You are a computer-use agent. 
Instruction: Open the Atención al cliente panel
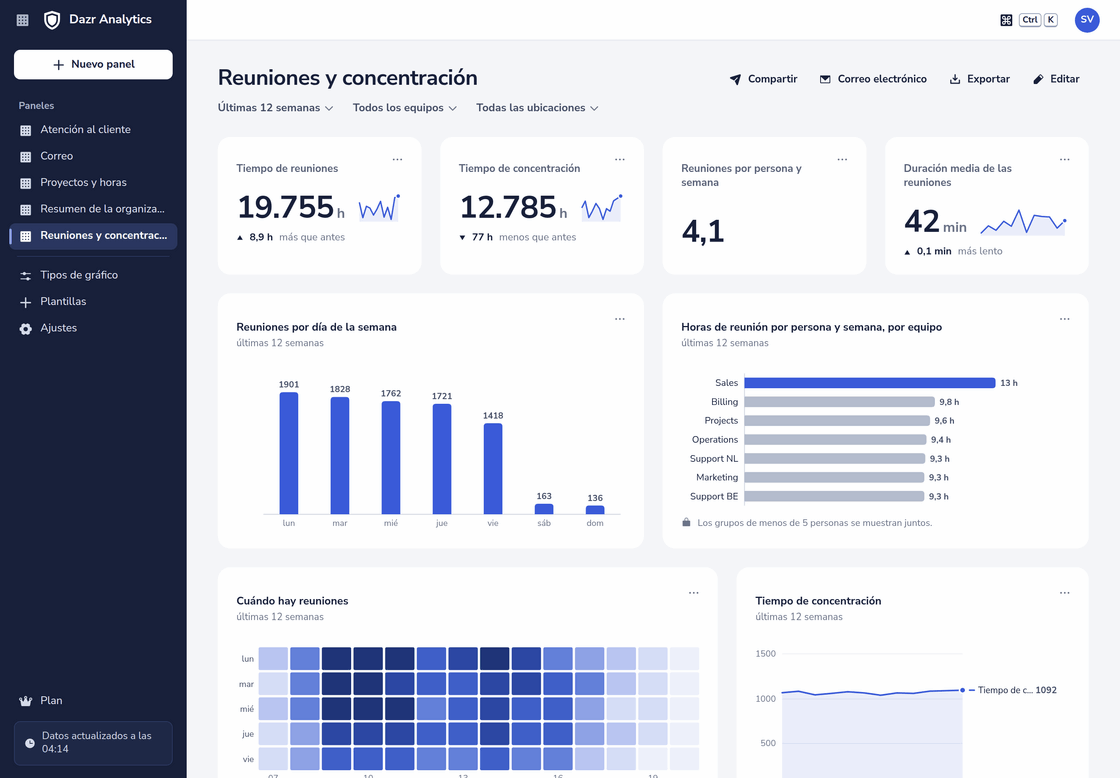[93, 130]
